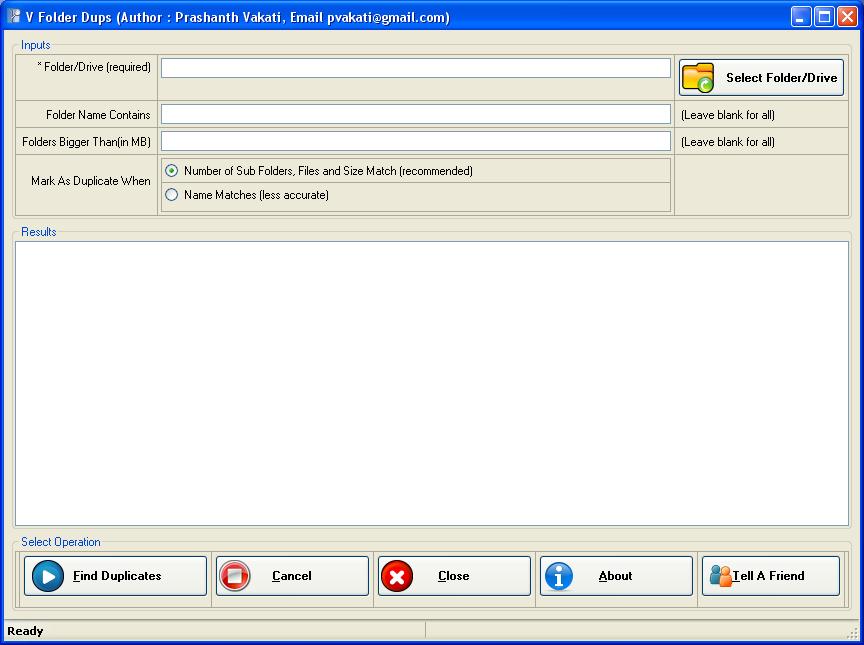Click inside the Results list area
Screen dimensions: 864x645
432,383
